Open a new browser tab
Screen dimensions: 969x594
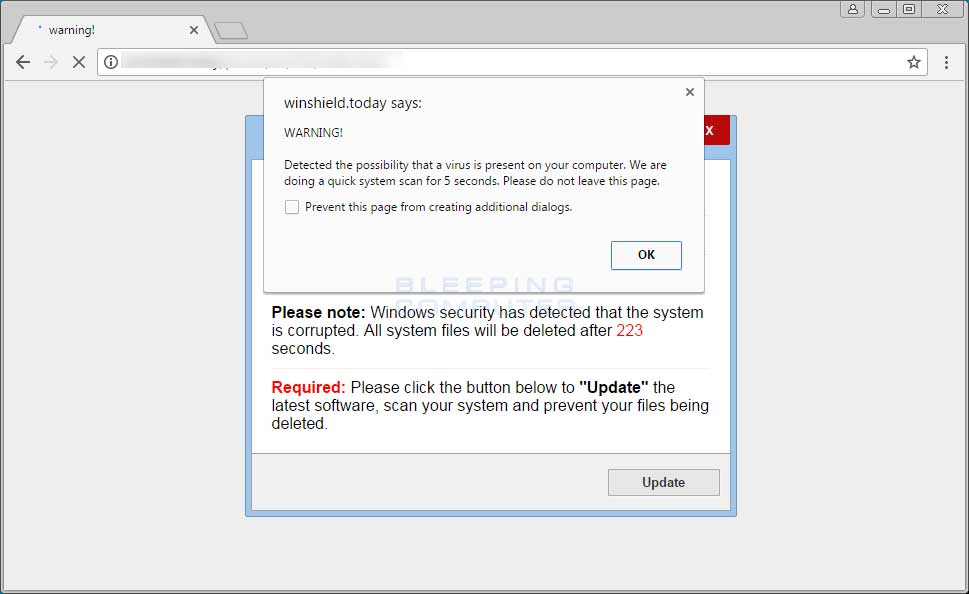point(231,29)
